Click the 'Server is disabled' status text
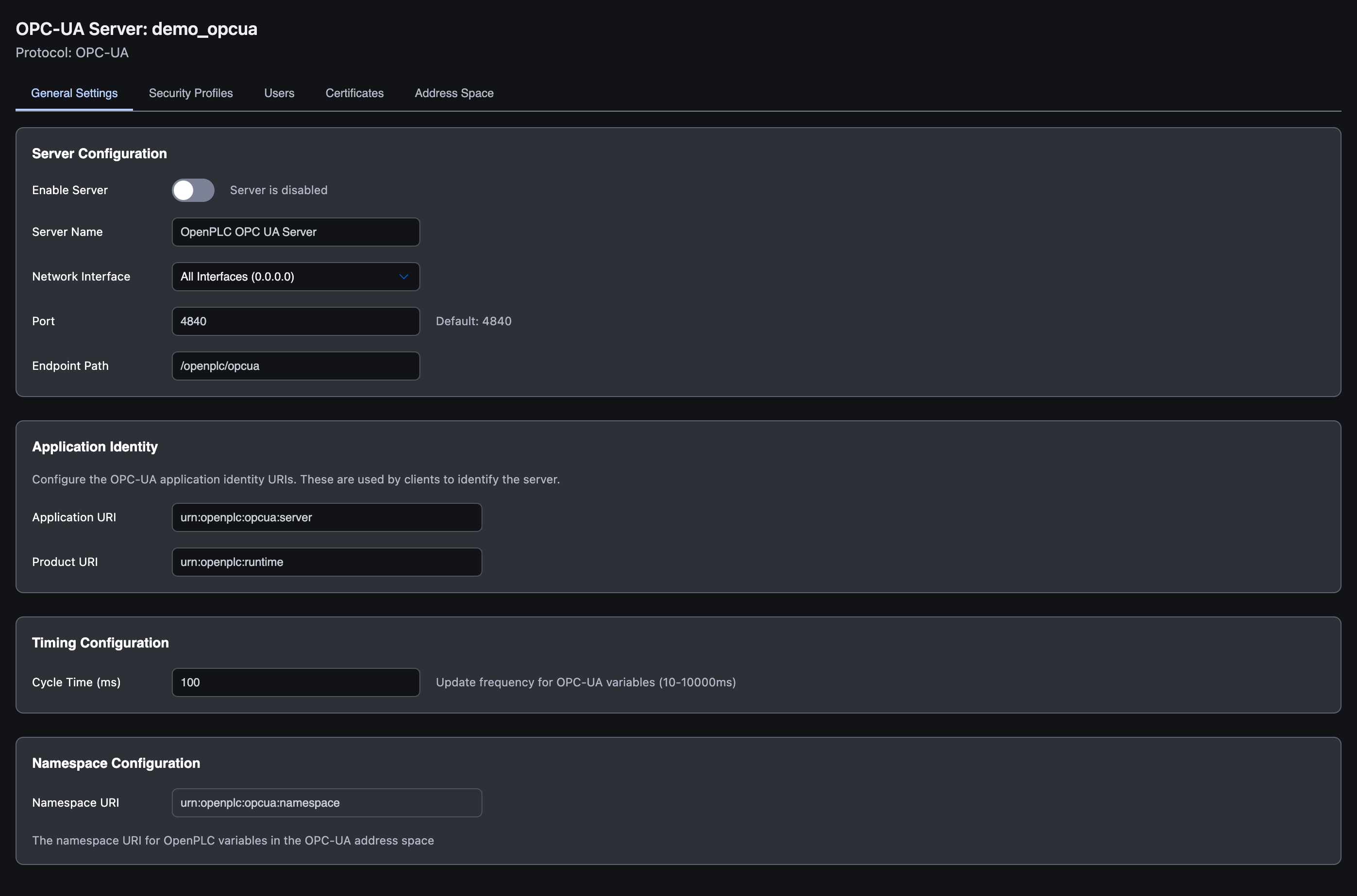This screenshot has height=896, width=1357. (278, 190)
